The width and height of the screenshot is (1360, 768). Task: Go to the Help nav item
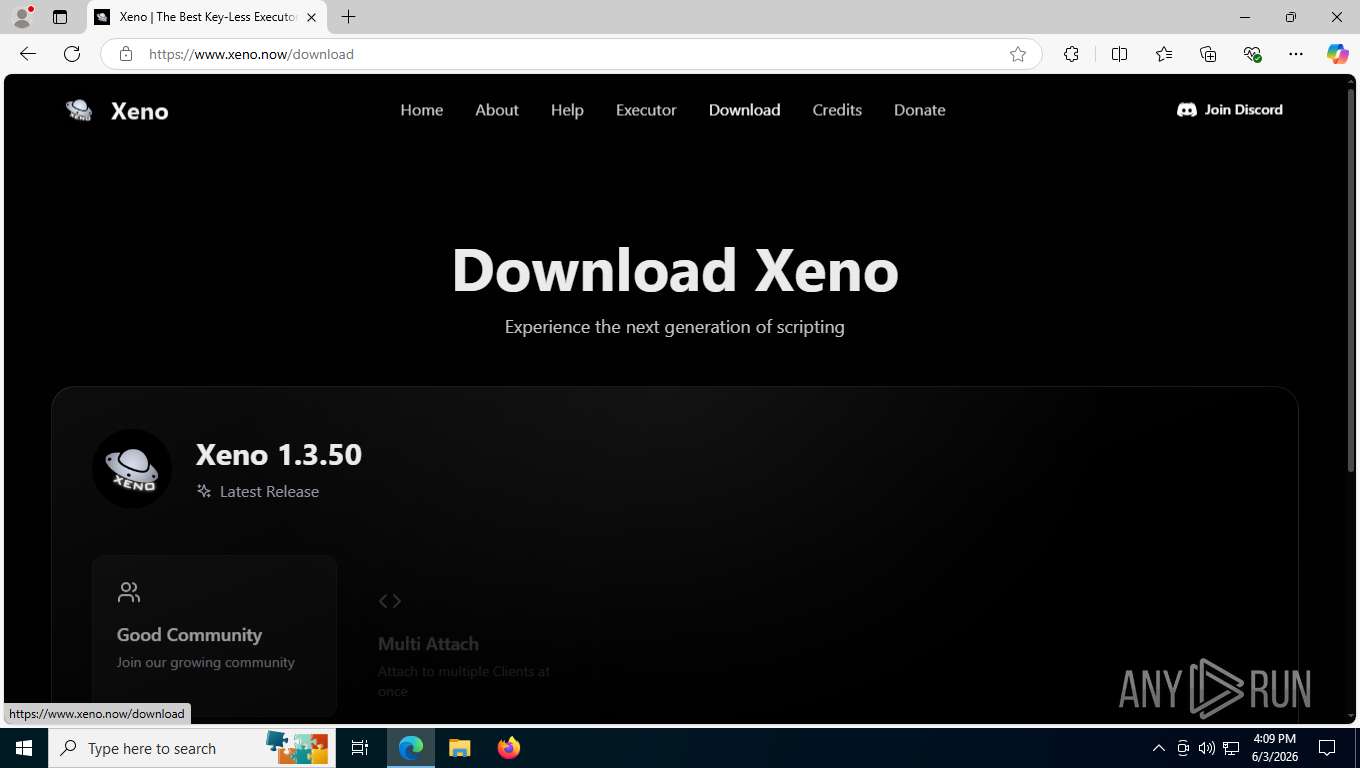tap(567, 110)
